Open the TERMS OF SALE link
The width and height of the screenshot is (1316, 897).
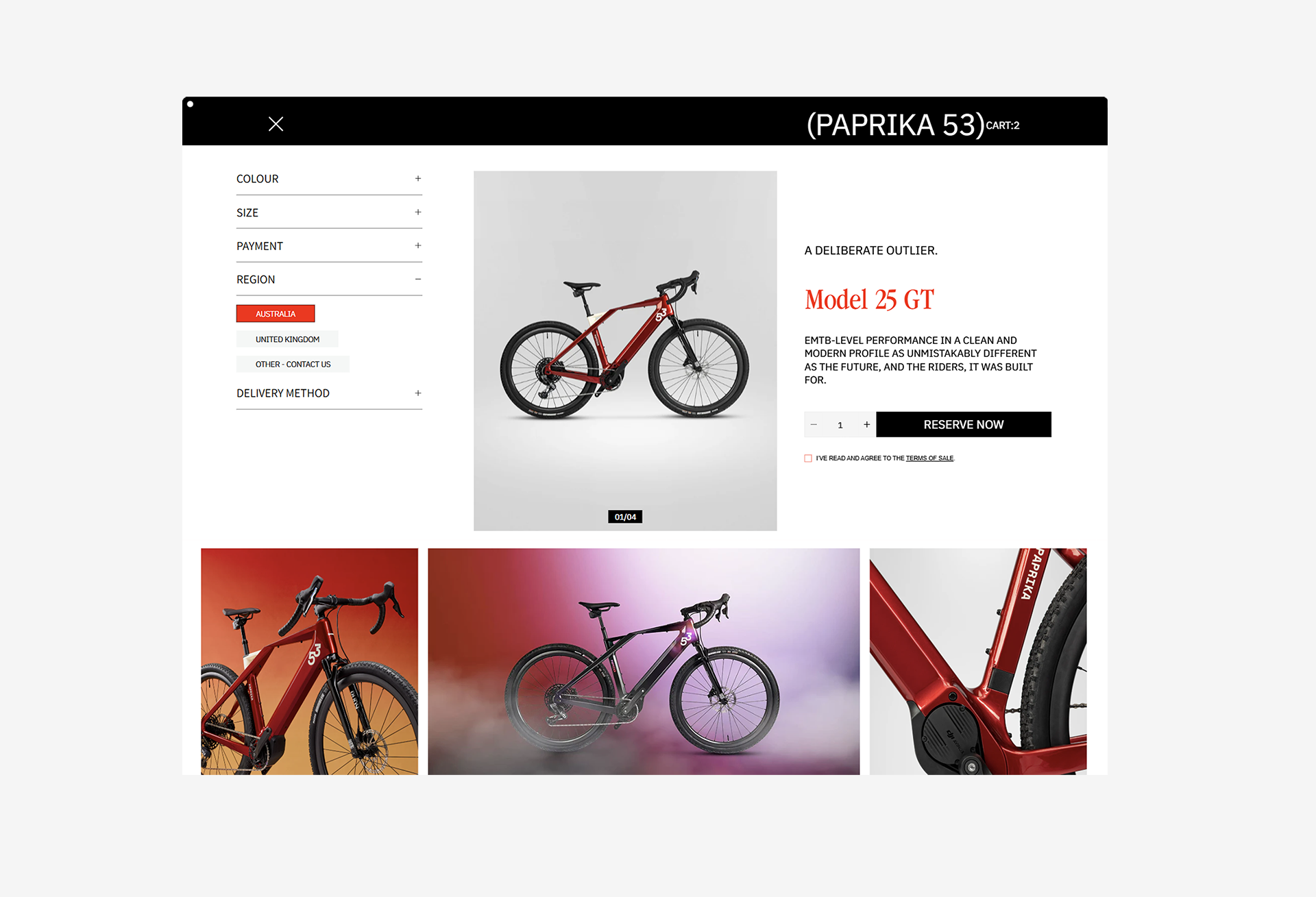[x=929, y=458]
